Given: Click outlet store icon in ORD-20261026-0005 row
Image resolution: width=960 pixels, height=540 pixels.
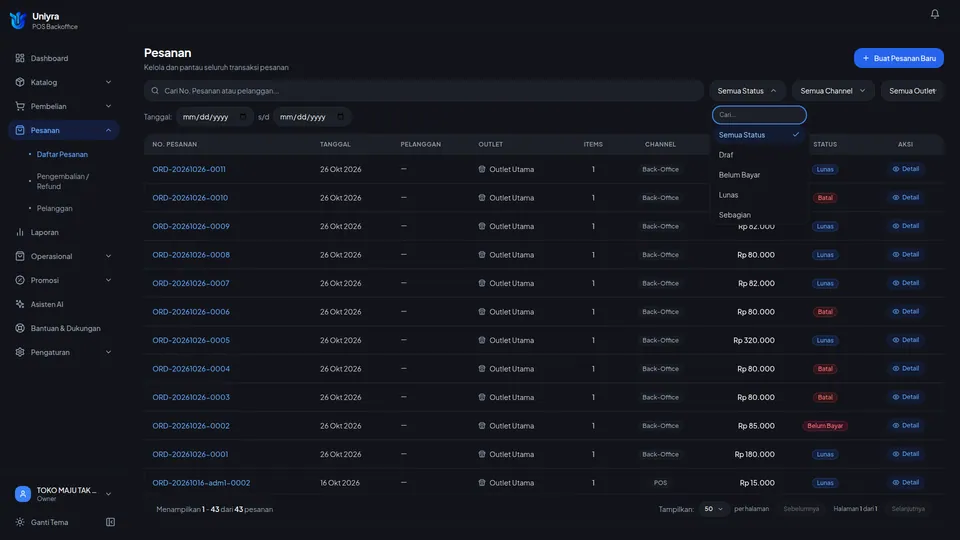Looking at the screenshot, I should (x=482, y=340).
